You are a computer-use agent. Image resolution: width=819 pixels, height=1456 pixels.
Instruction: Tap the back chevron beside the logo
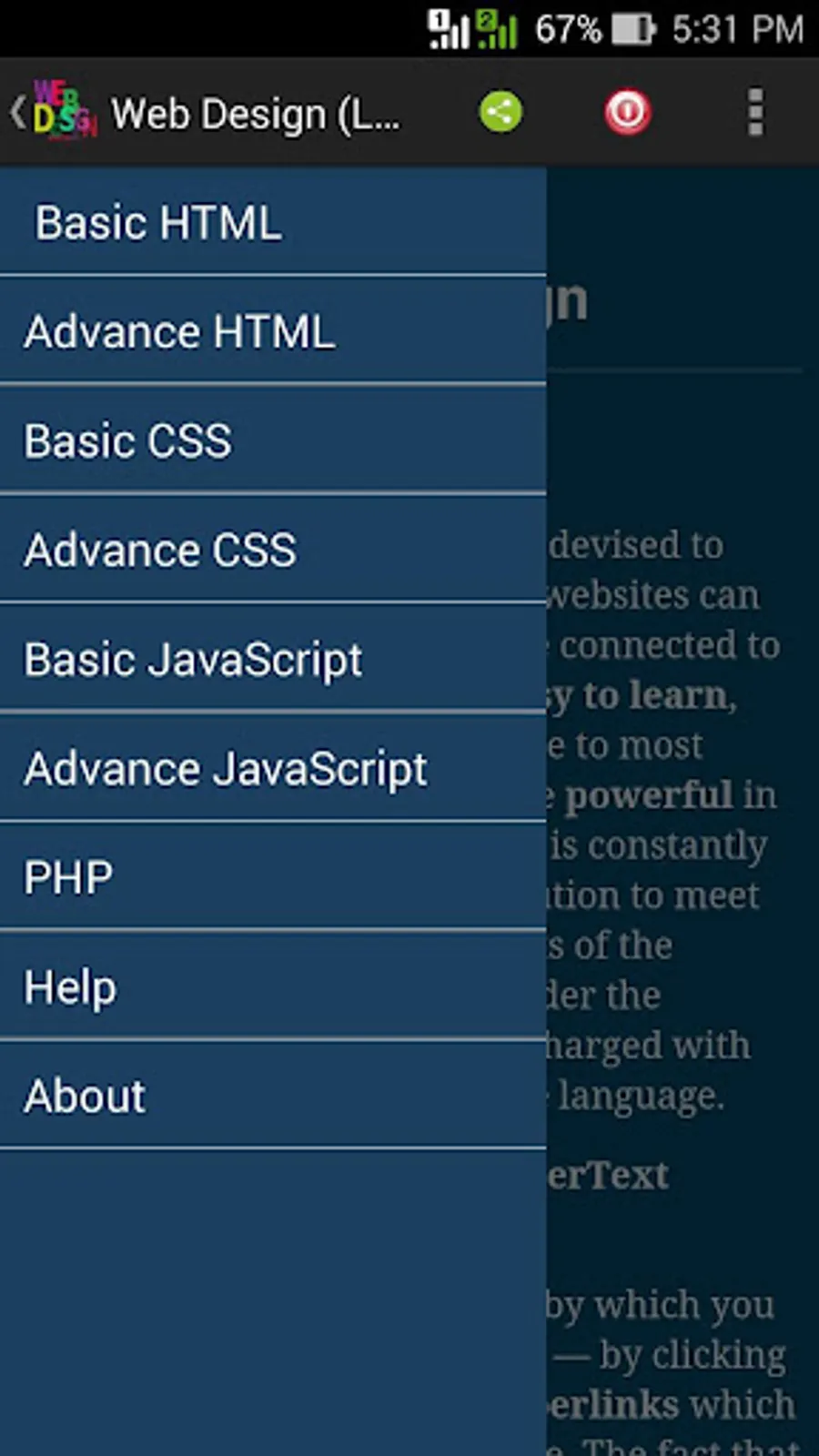click(x=16, y=112)
